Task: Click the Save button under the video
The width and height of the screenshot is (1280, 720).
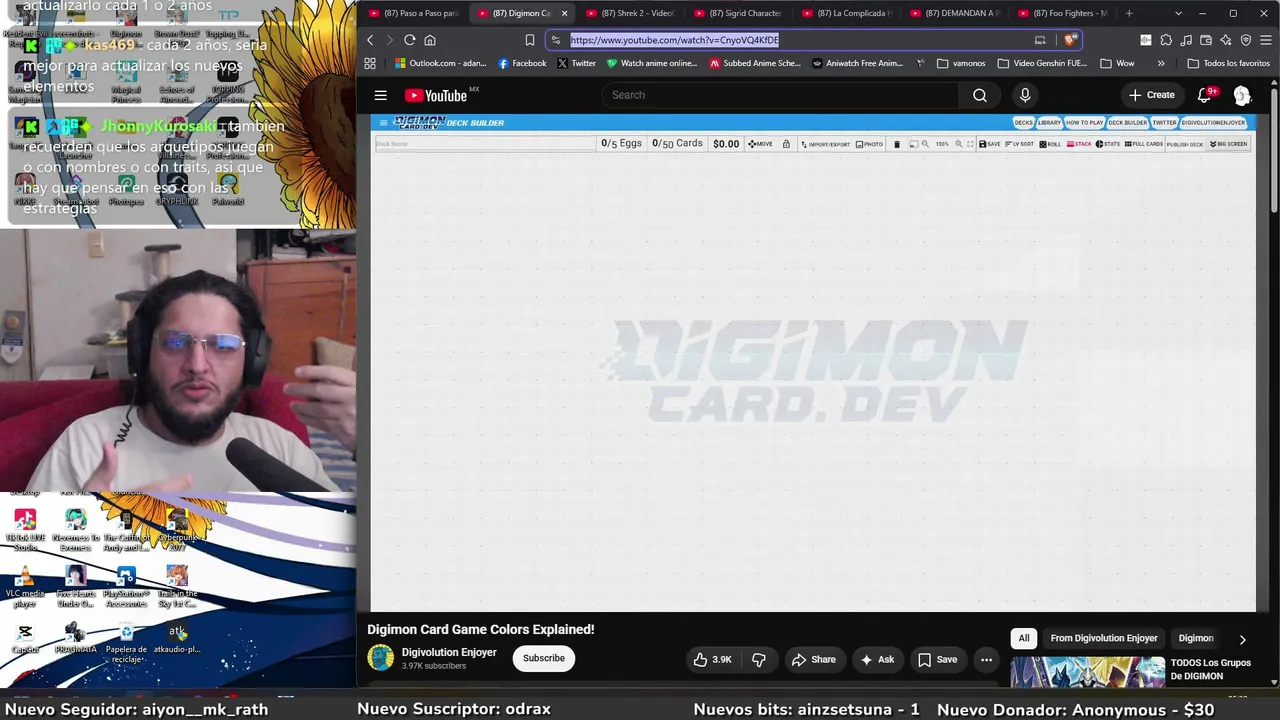Action: 938,659
